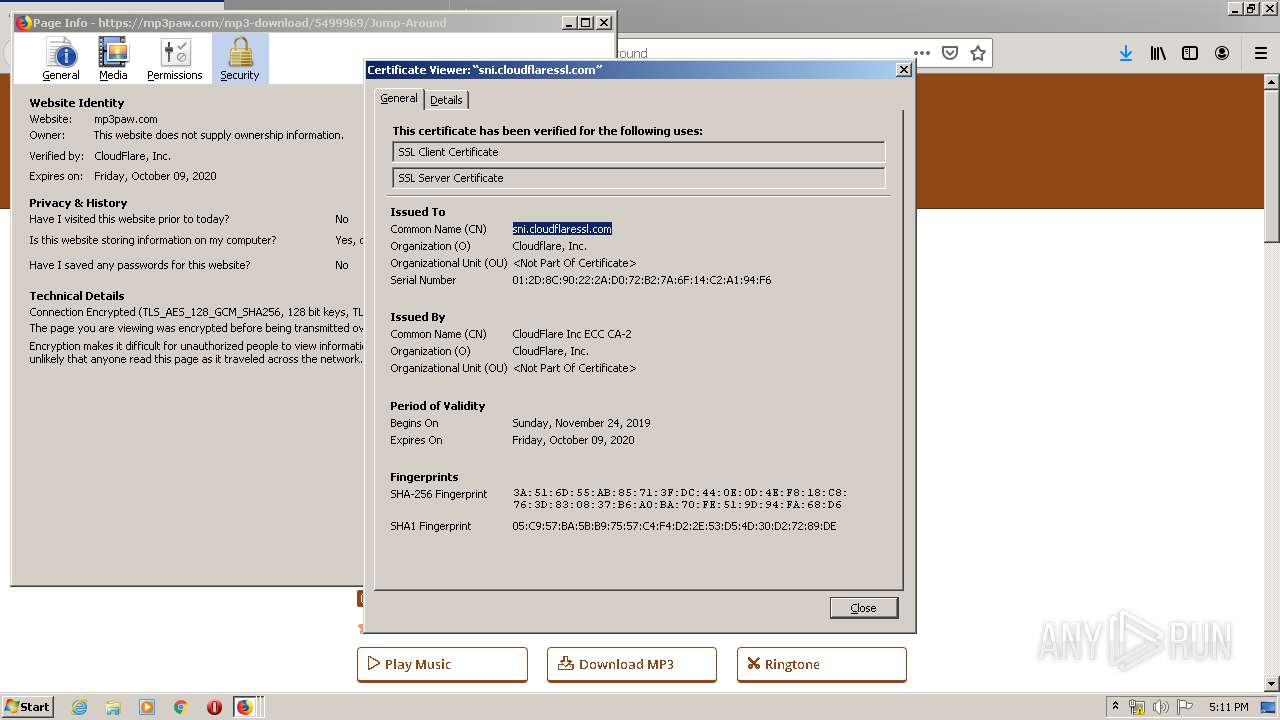
Task: Click the certificate serial number value
Action: [x=642, y=280]
